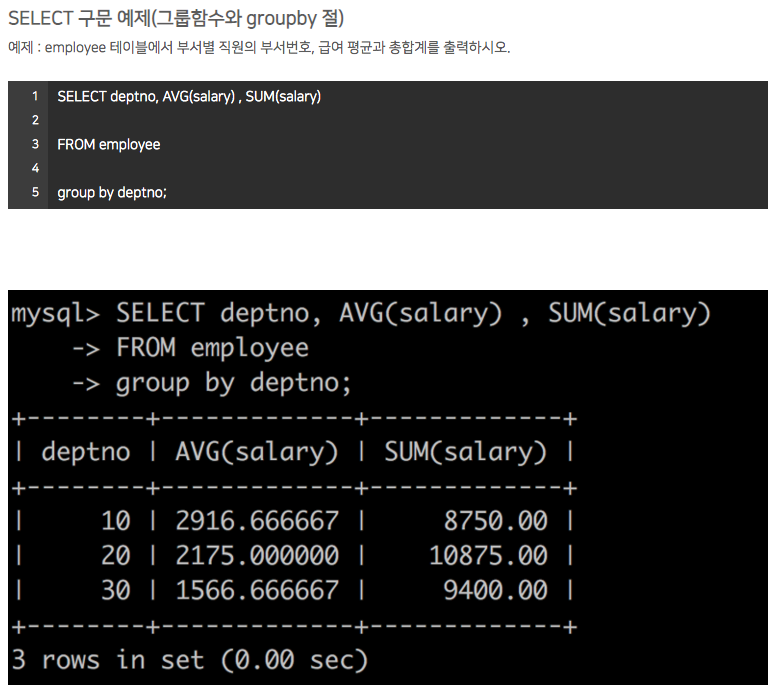Click line number 1 in code gutter
This screenshot has height=691, width=778.
tap(35, 96)
